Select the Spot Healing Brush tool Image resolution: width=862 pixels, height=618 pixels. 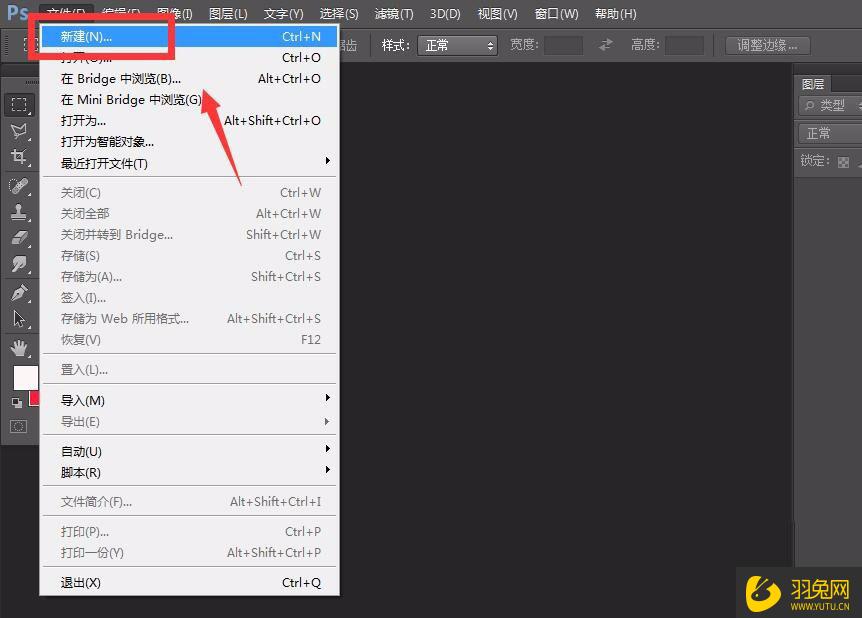(18, 186)
